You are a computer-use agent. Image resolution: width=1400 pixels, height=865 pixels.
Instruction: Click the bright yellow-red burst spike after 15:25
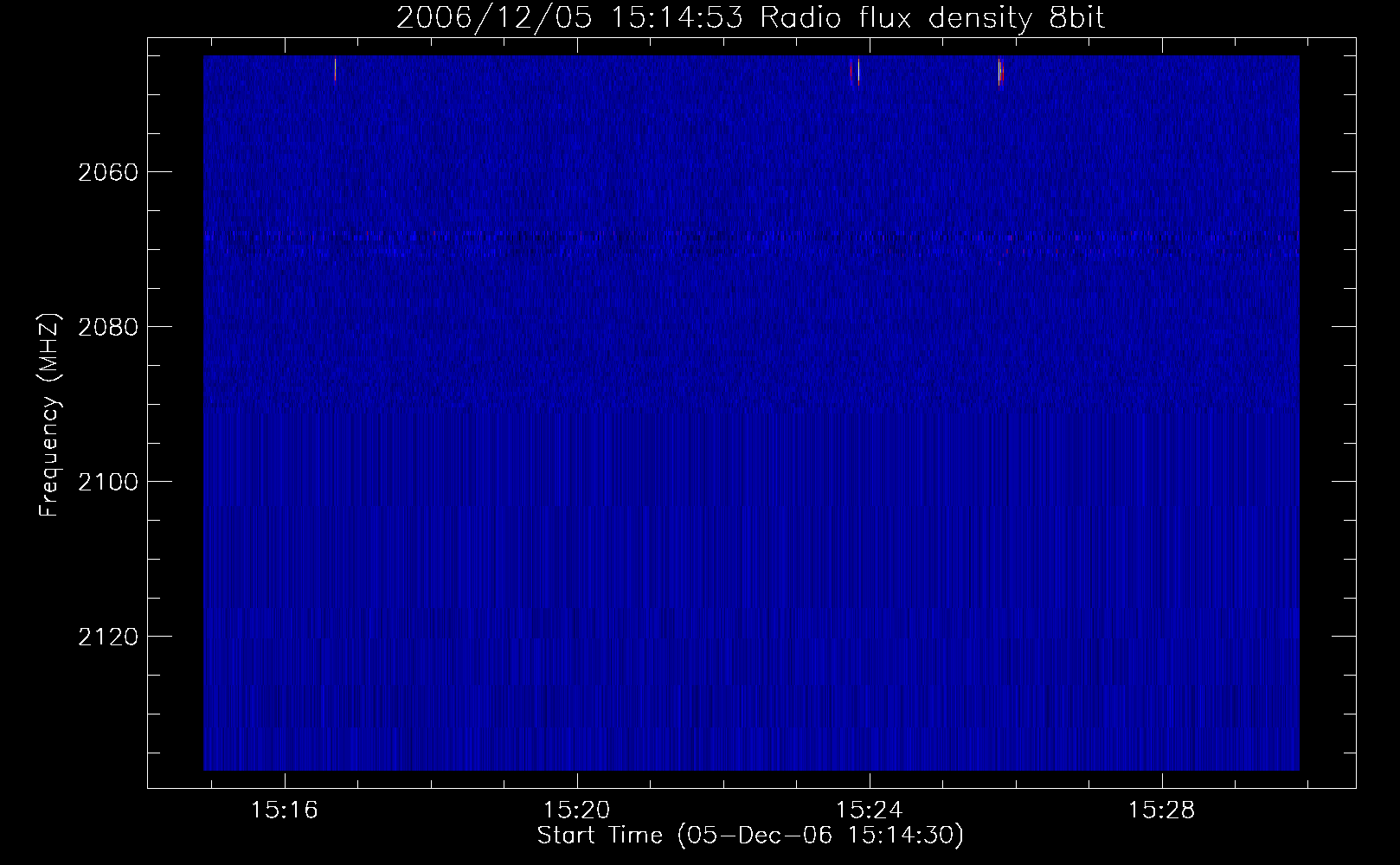tap(999, 72)
